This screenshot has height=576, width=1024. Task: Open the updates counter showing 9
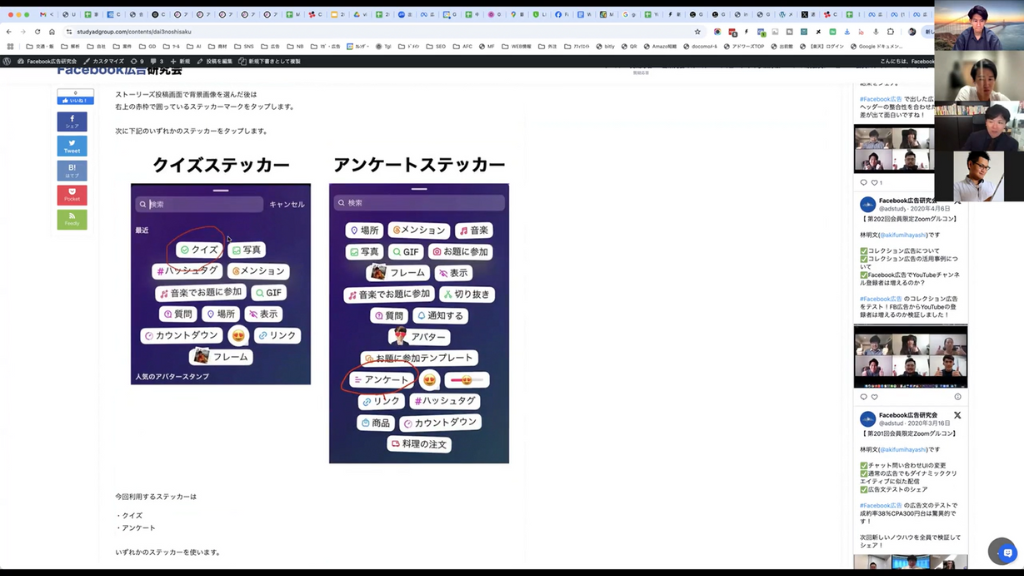(x=137, y=61)
